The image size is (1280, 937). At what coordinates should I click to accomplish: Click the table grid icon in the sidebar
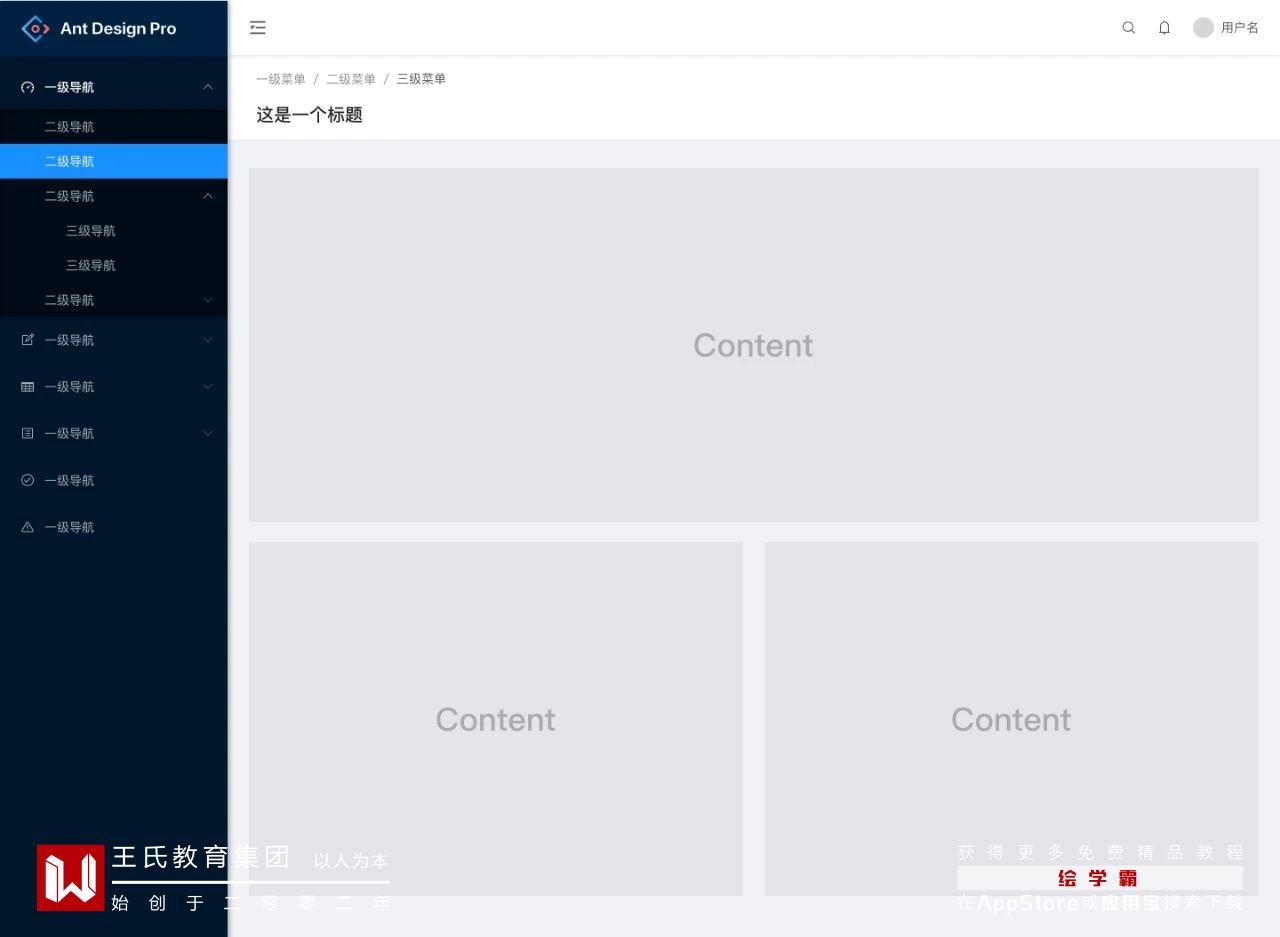pos(28,387)
